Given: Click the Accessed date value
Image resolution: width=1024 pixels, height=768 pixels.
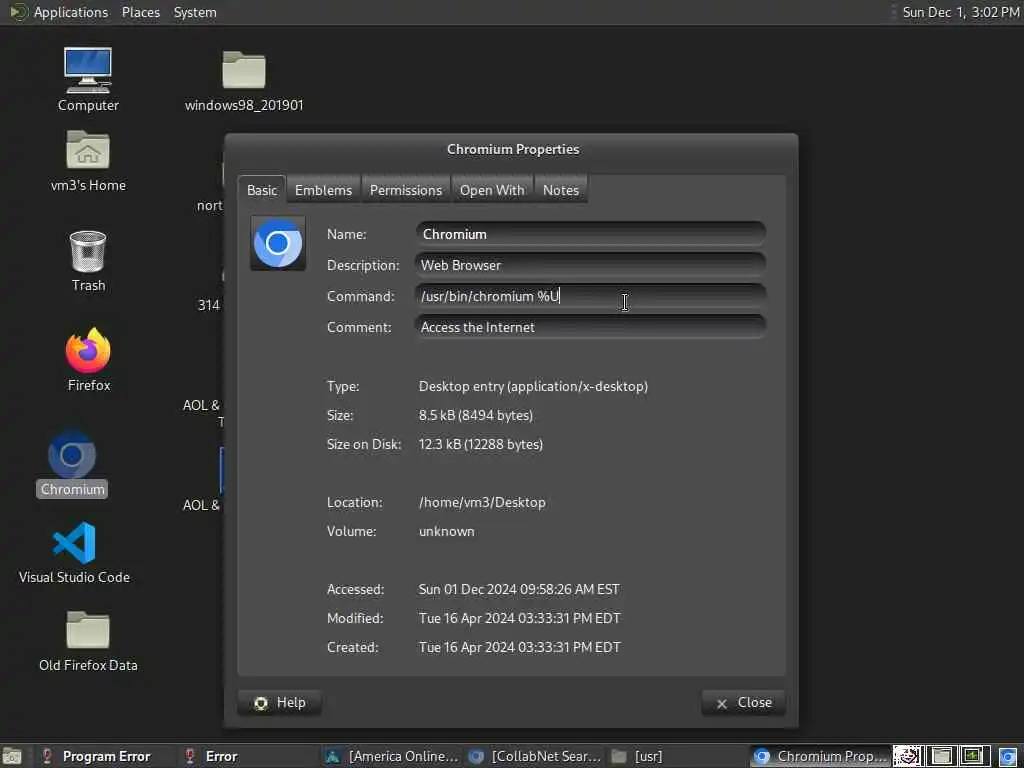Looking at the screenshot, I should [519, 589].
